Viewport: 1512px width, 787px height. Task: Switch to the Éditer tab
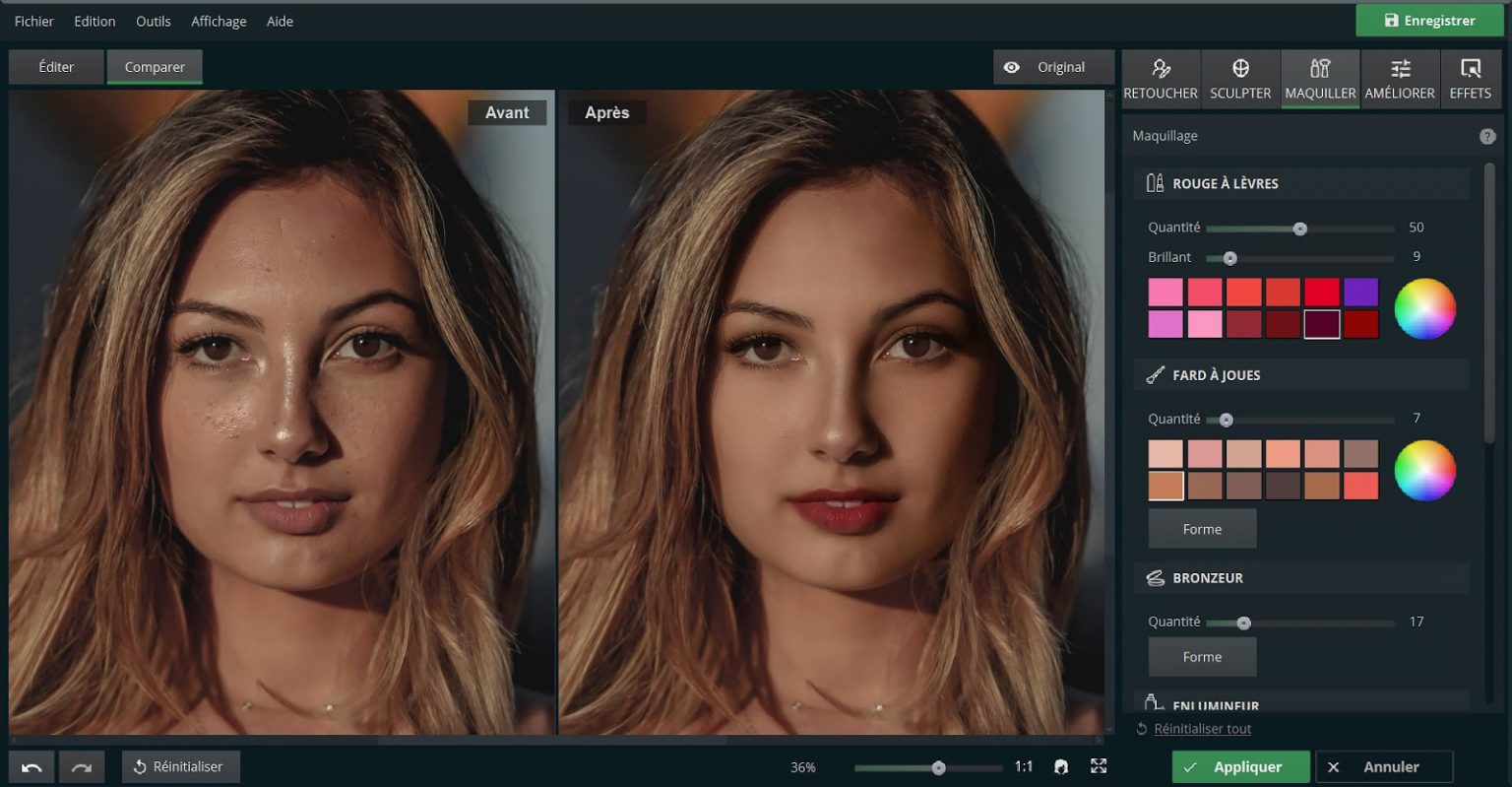point(55,66)
